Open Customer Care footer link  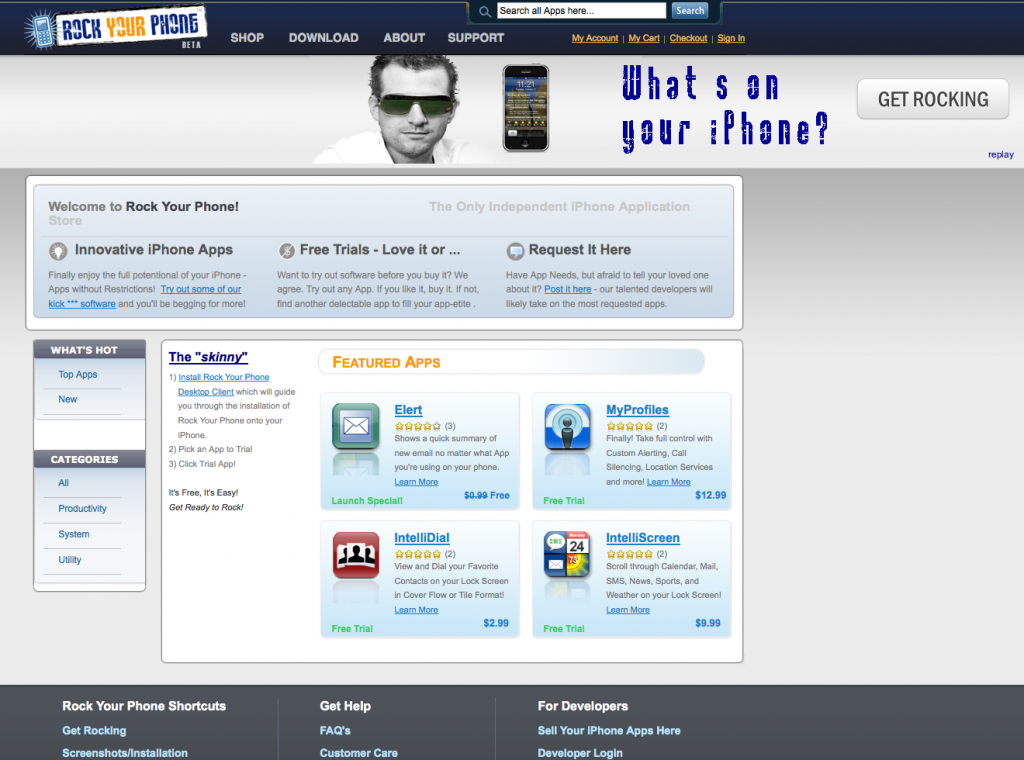(x=359, y=753)
